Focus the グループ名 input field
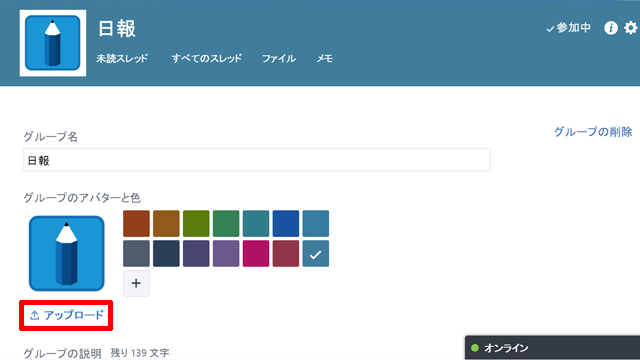This screenshot has width=640, height=360. pos(257,160)
